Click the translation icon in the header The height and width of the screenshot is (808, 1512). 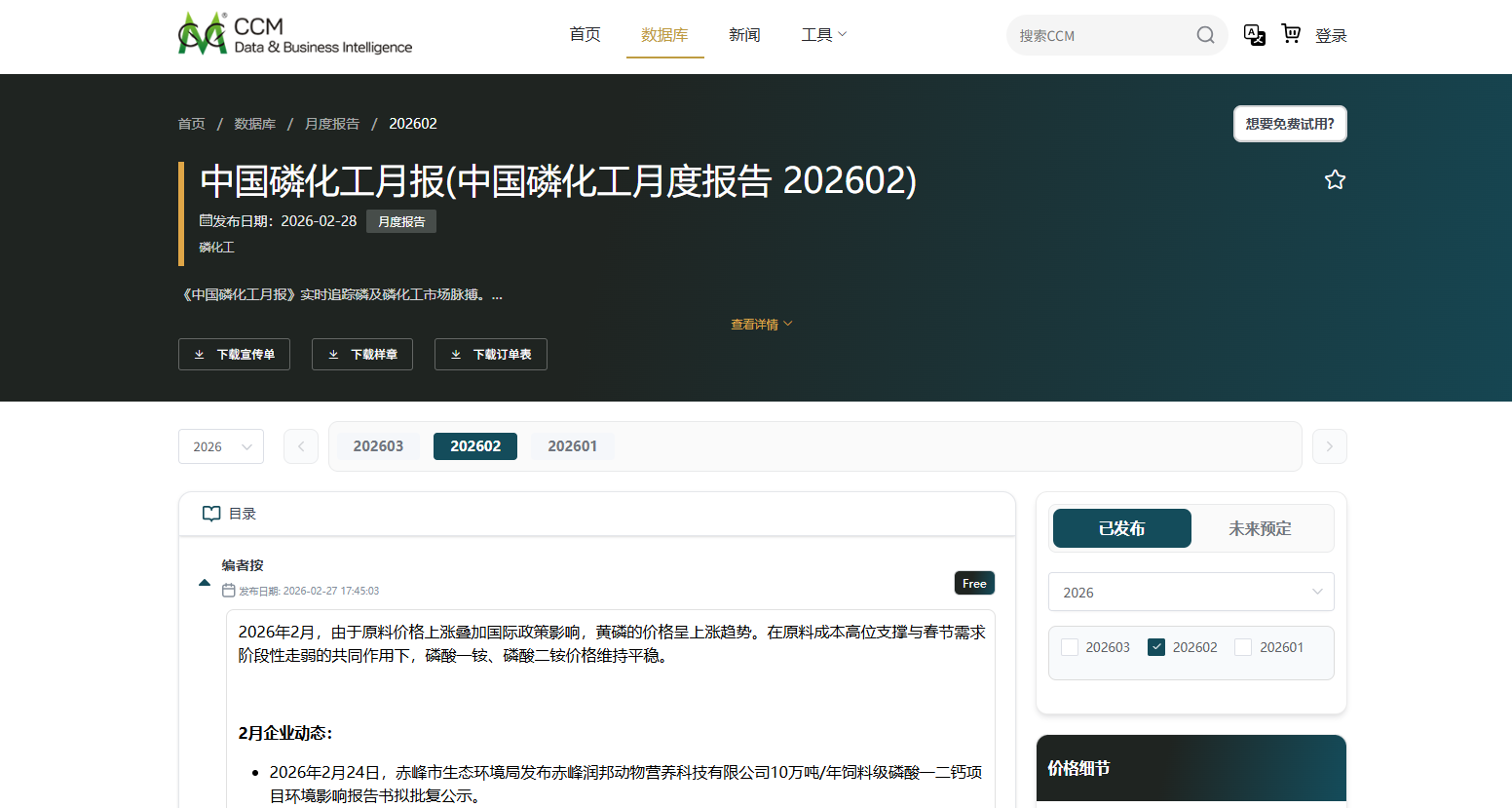click(x=1255, y=34)
